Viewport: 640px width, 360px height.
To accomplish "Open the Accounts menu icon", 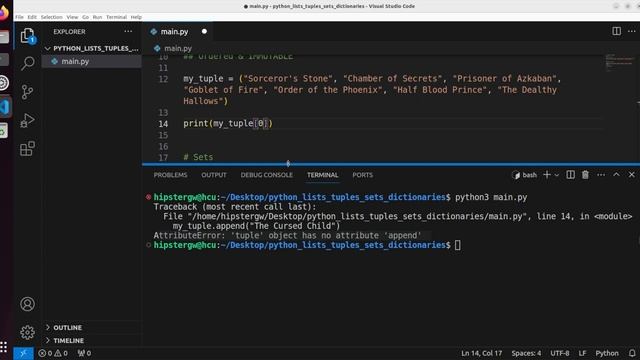I will click(27, 304).
